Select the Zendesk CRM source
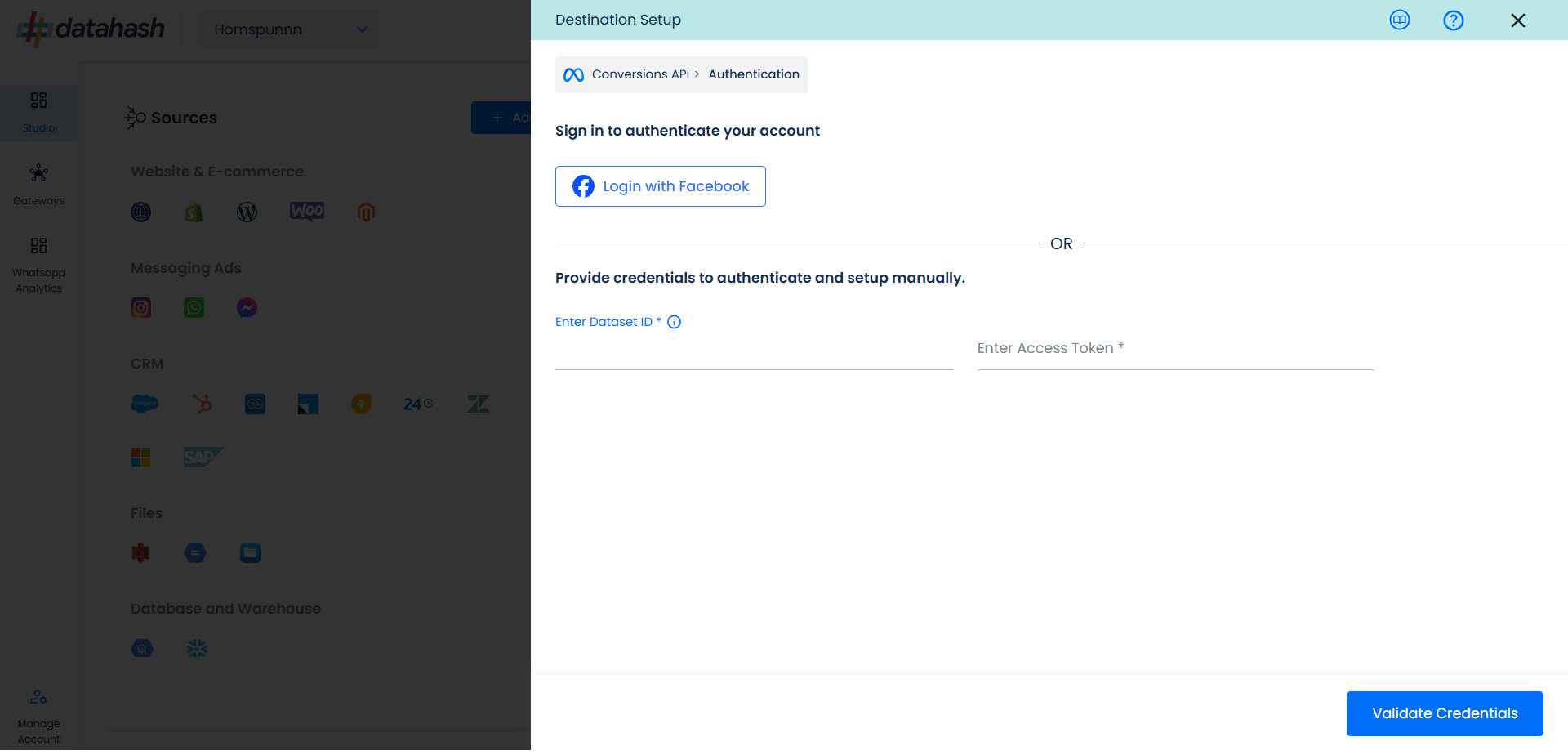1568x755 pixels. (478, 404)
